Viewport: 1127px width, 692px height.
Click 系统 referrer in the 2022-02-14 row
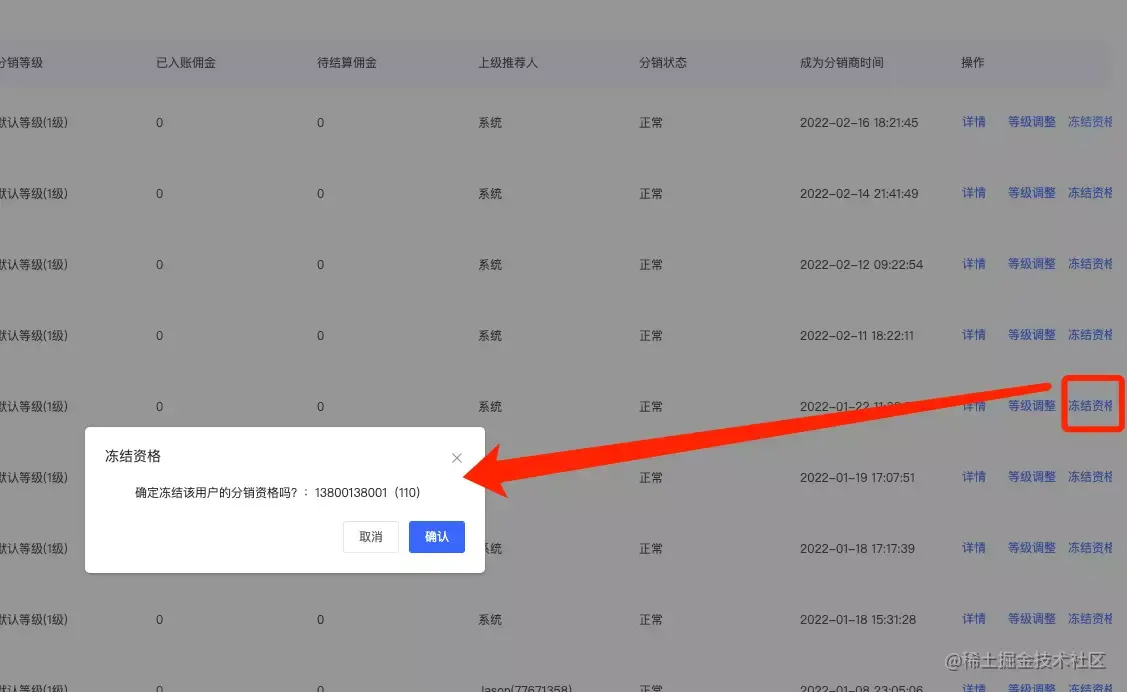(490, 194)
